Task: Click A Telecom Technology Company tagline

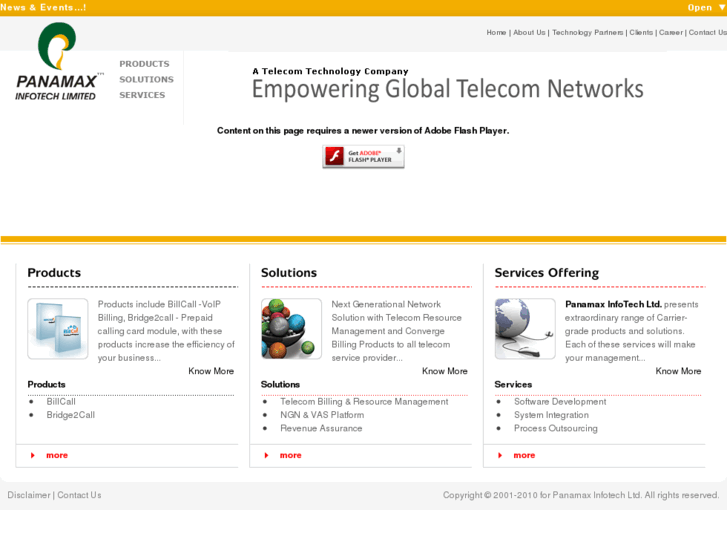Action: 331,71
